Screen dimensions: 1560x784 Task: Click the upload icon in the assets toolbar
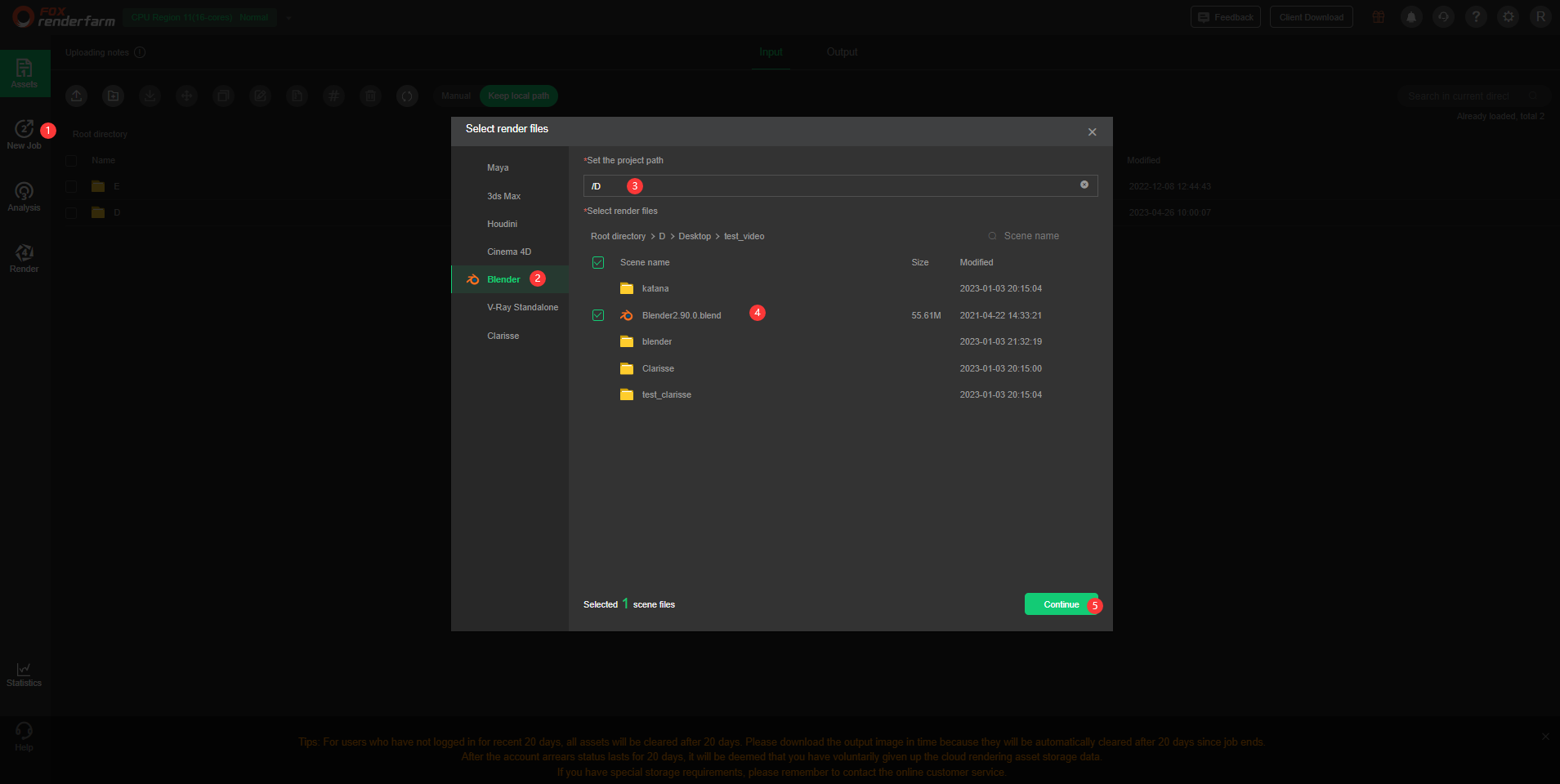[x=77, y=96]
